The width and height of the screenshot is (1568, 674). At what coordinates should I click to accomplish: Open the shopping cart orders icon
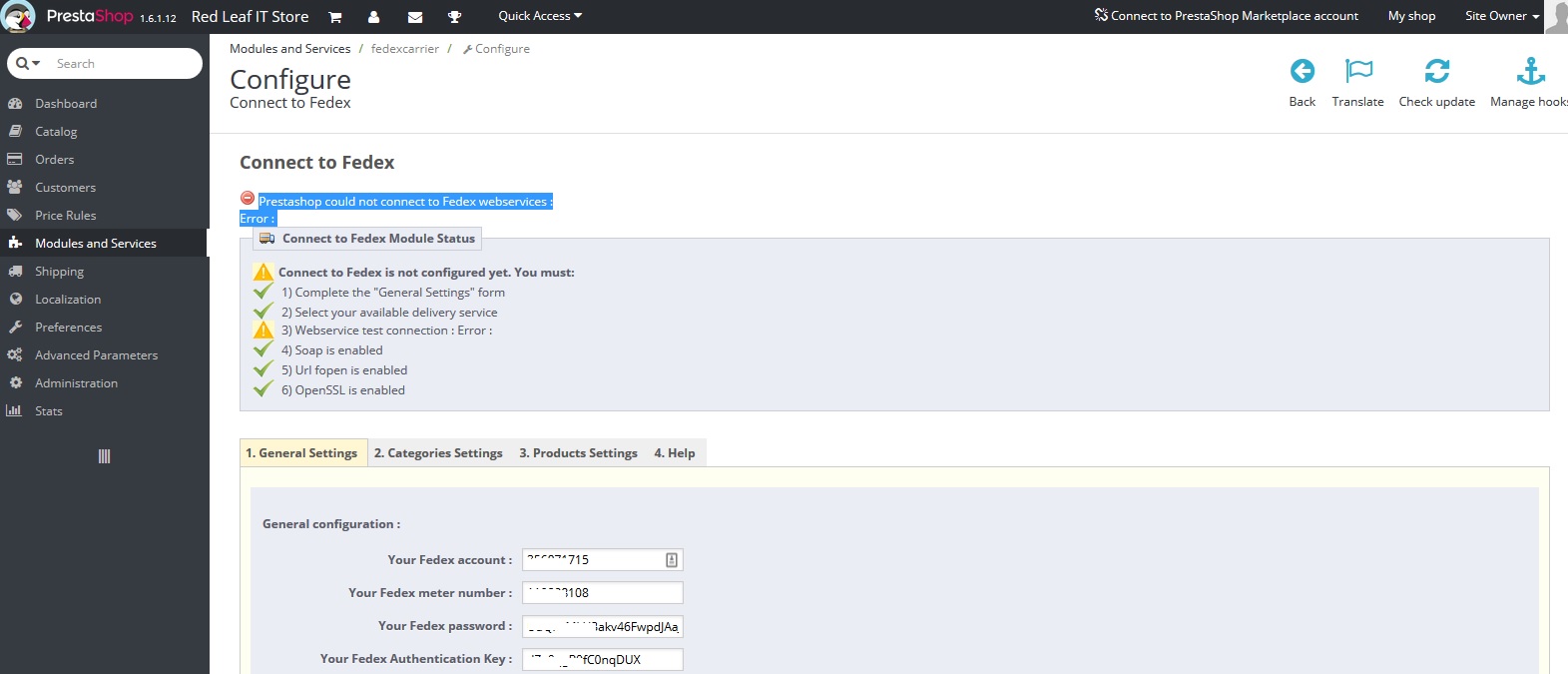[335, 17]
